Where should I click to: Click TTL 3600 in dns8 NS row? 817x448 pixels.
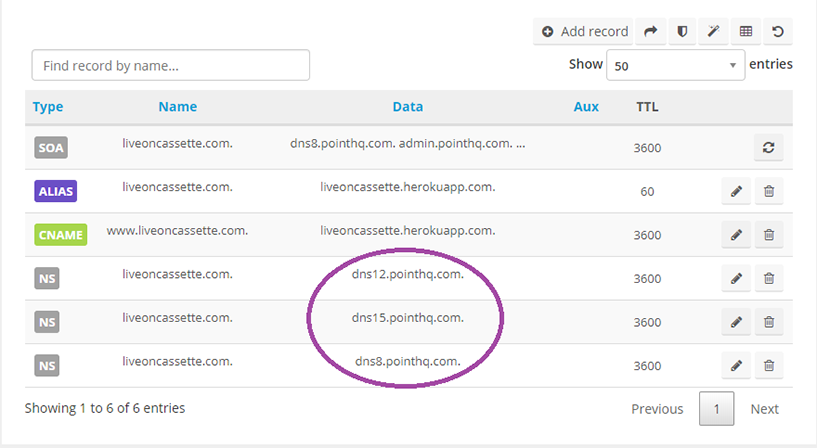[x=647, y=366]
